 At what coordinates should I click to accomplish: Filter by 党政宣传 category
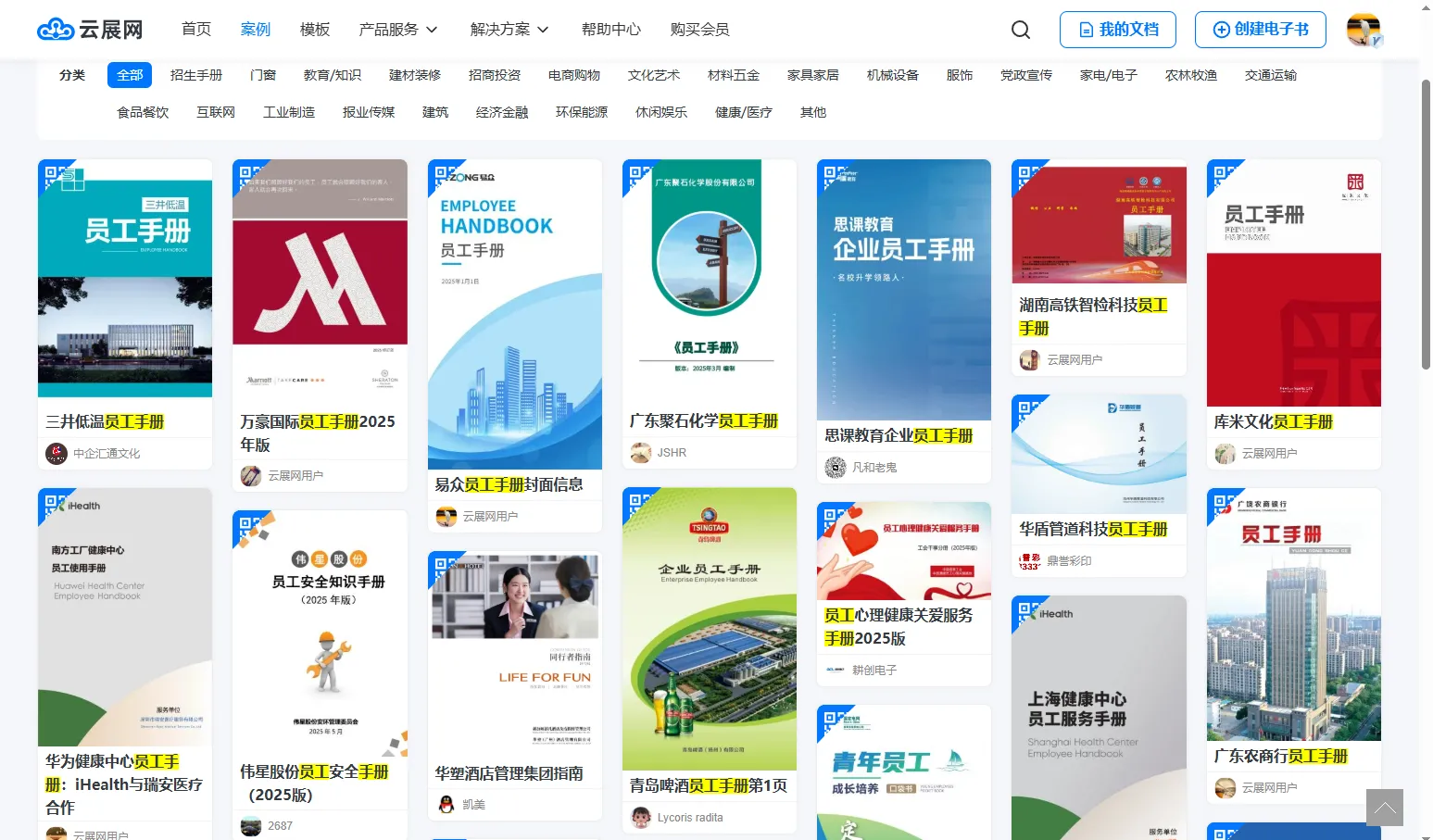click(x=1026, y=75)
